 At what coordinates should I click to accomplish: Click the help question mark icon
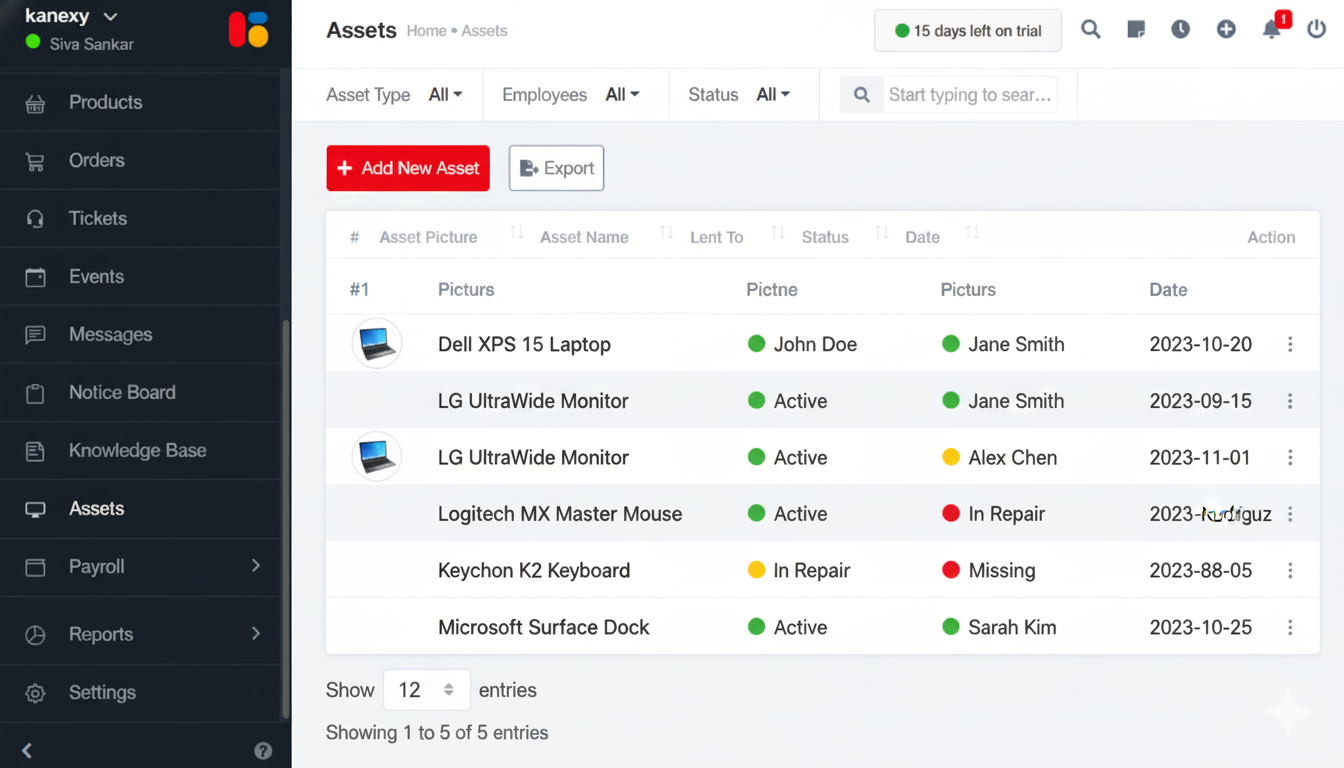(263, 751)
